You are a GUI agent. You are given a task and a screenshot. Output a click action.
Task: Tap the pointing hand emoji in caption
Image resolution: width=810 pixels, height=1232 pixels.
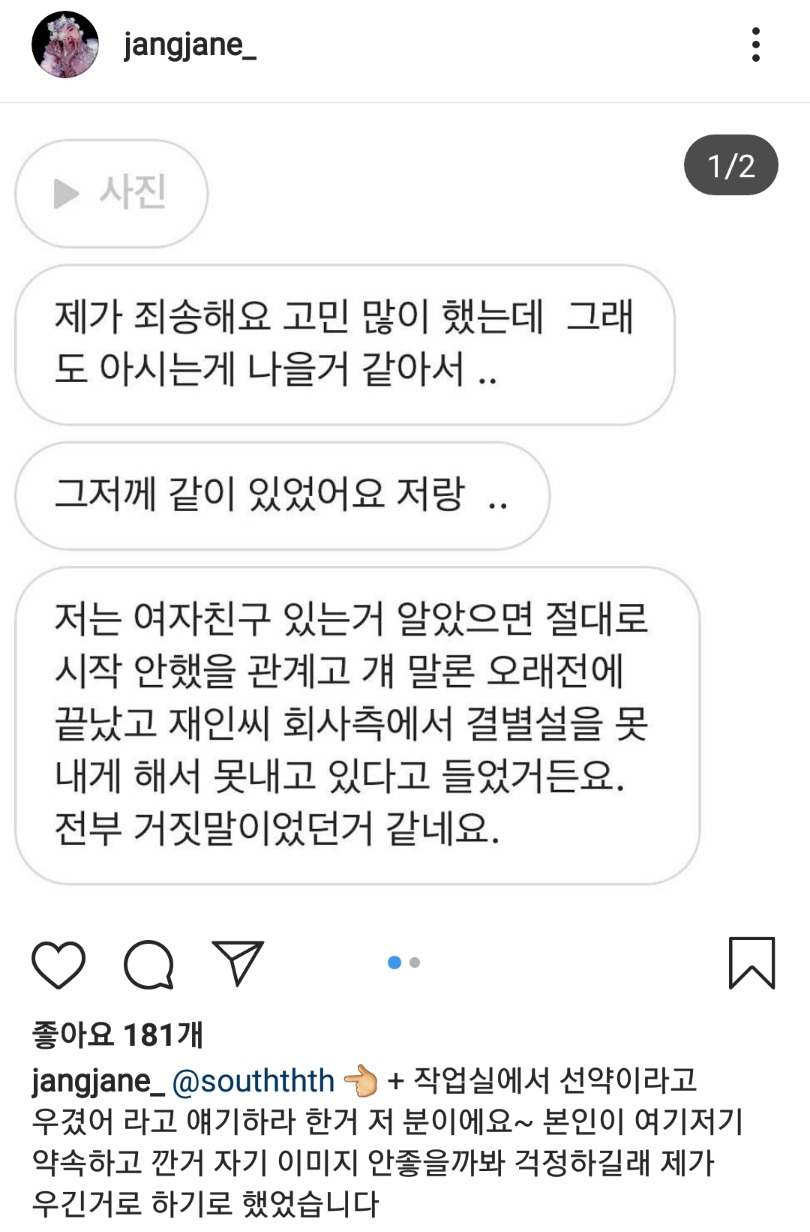(360, 1081)
